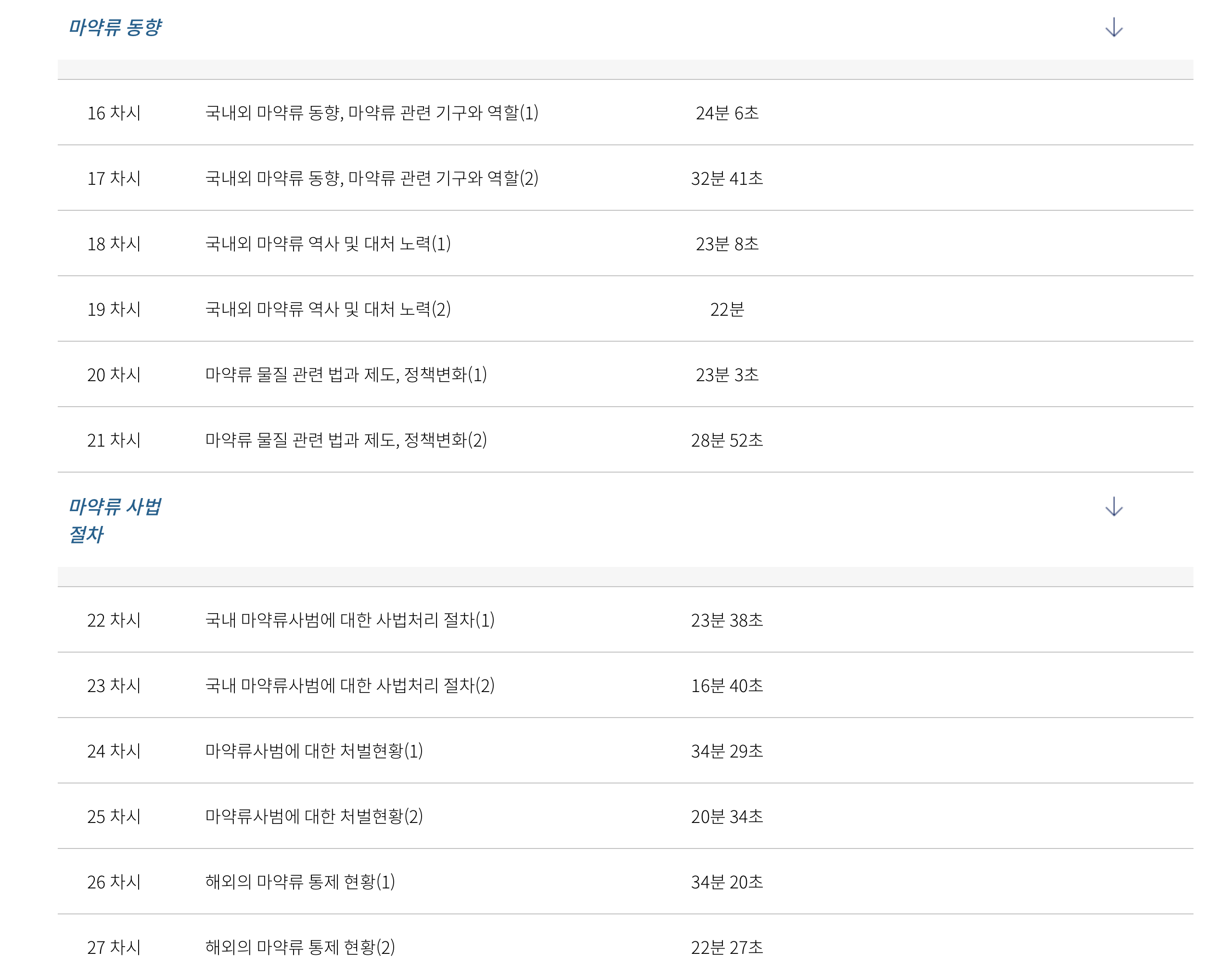Select 마약류사범에 대한 처벌현황(1) lesson

click(x=314, y=751)
